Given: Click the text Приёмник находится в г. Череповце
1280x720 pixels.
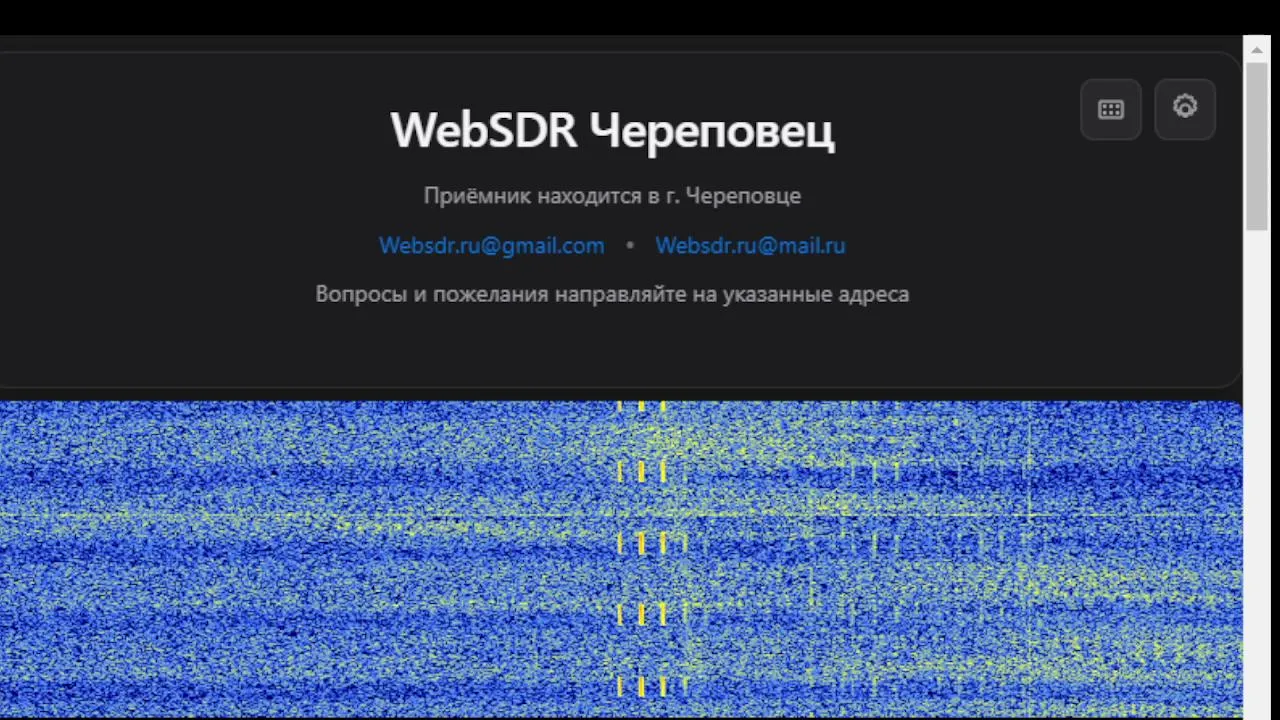Looking at the screenshot, I should tap(612, 196).
